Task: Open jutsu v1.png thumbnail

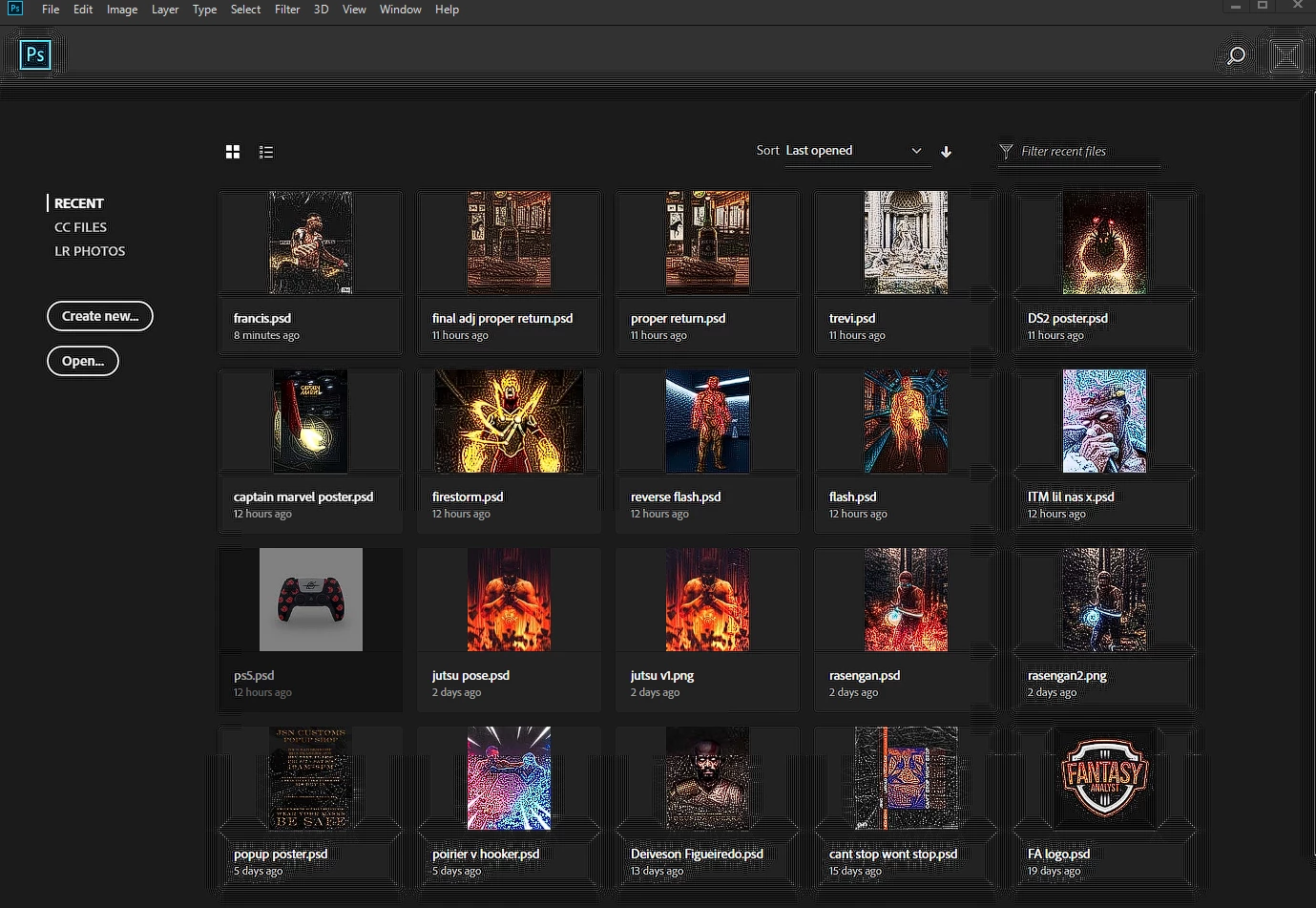Action: 707,600
